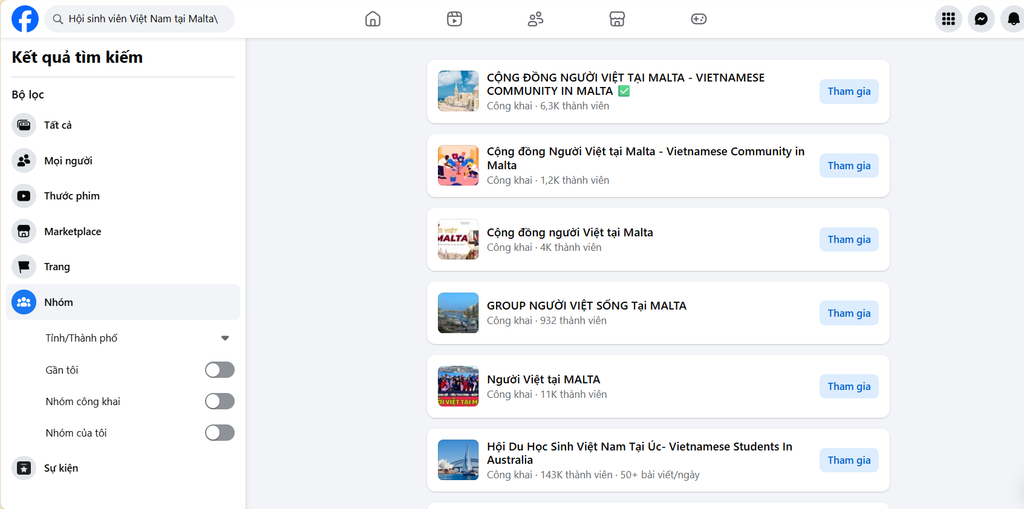Viewport: 1024px width, 509px height.
Task: Select the Sự kiện filter
Action: tap(123, 468)
